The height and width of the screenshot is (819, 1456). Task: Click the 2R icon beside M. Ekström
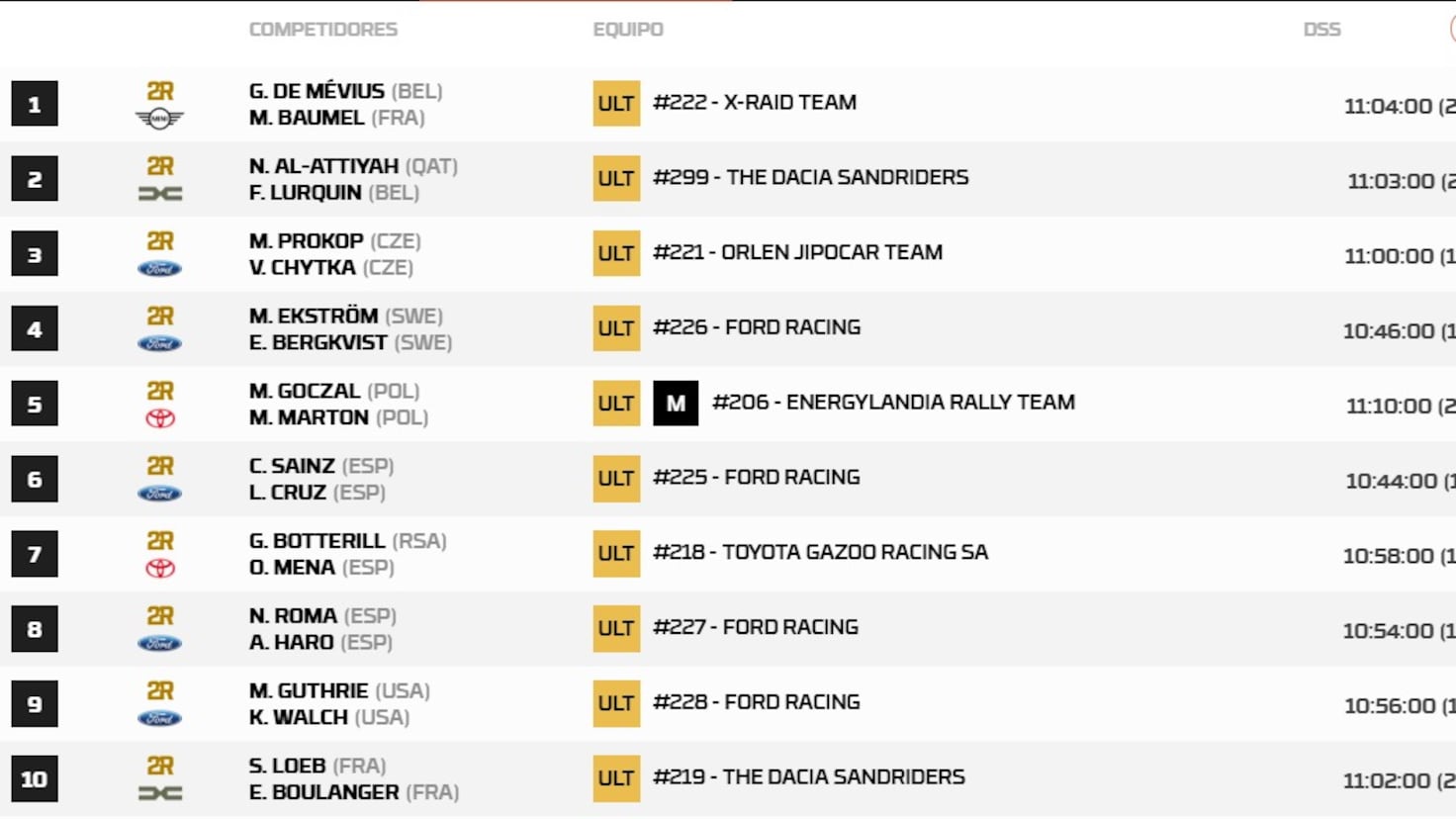[x=161, y=316]
